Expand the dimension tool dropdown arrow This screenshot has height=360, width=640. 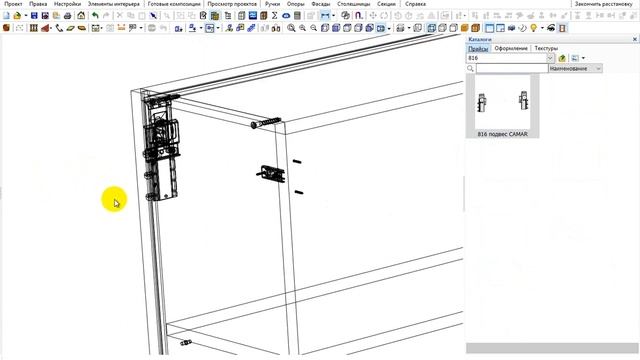coord(333,16)
